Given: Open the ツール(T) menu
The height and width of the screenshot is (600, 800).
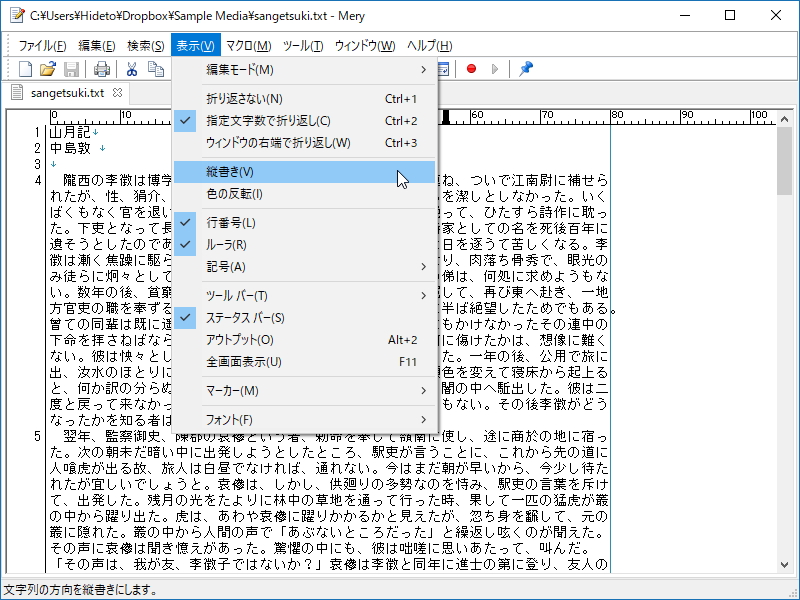Looking at the screenshot, I should click(303, 45).
